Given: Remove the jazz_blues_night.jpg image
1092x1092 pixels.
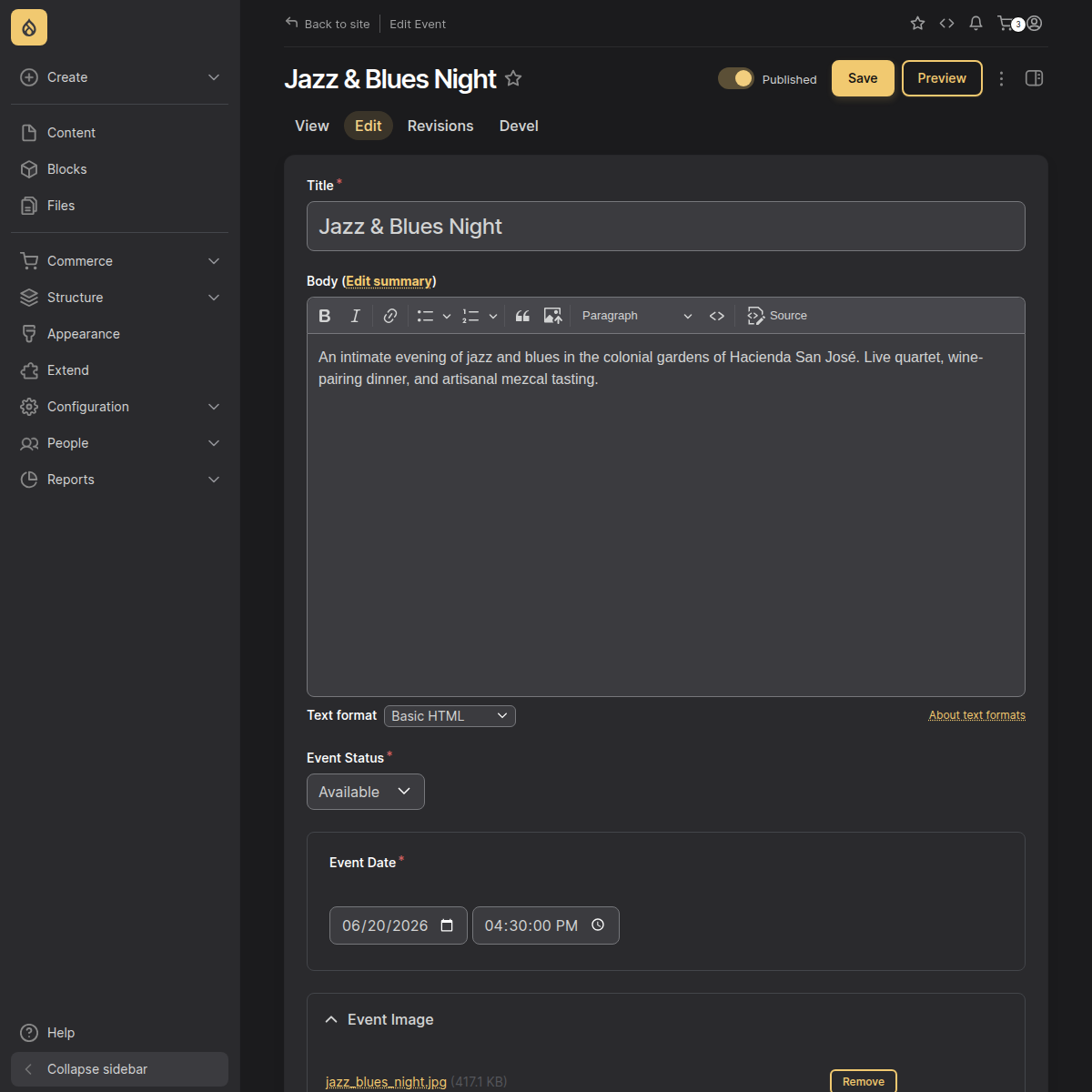Looking at the screenshot, I should coord(864,1082).
